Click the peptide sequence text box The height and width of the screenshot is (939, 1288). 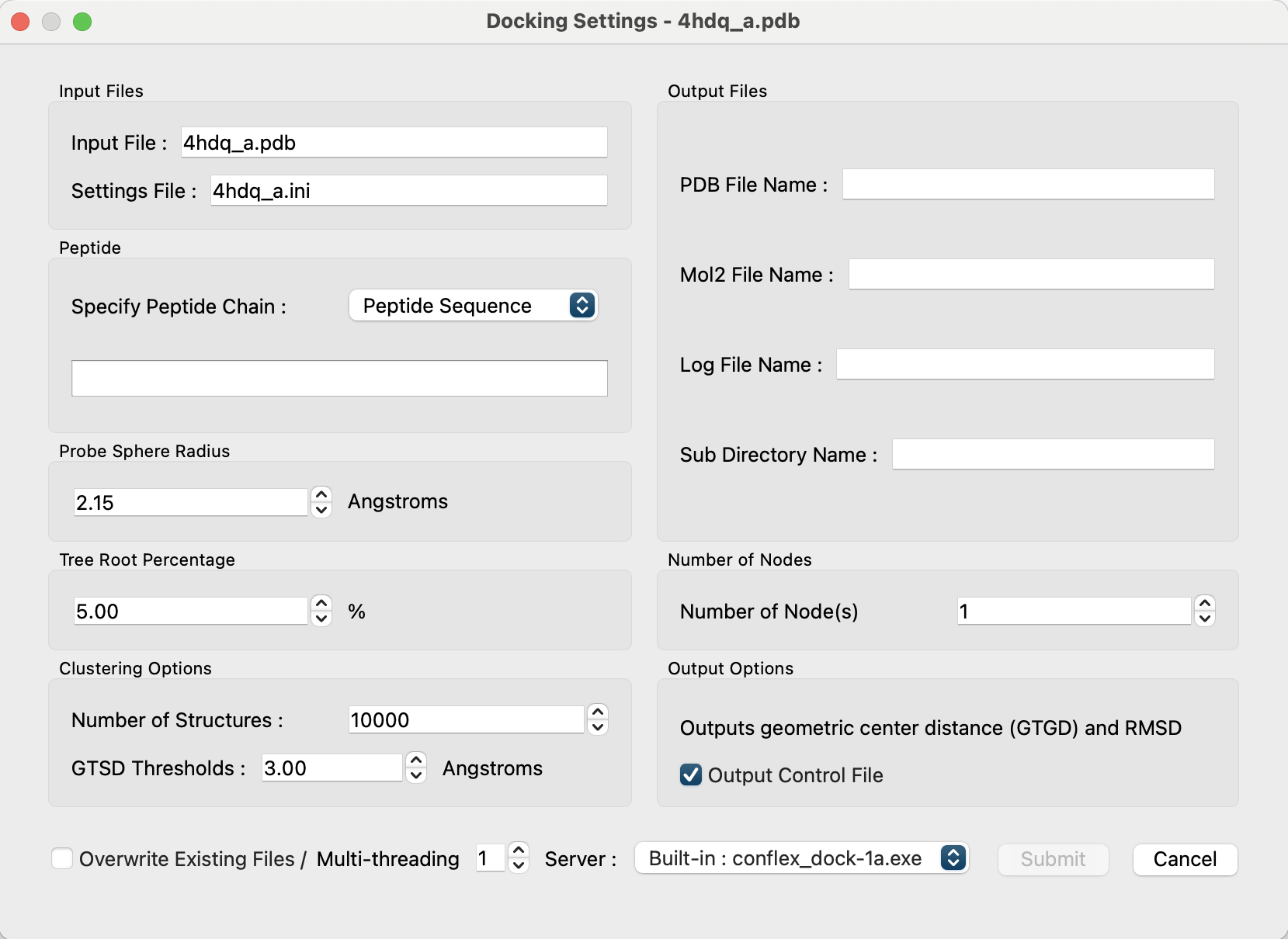click(x=339, y=379)
